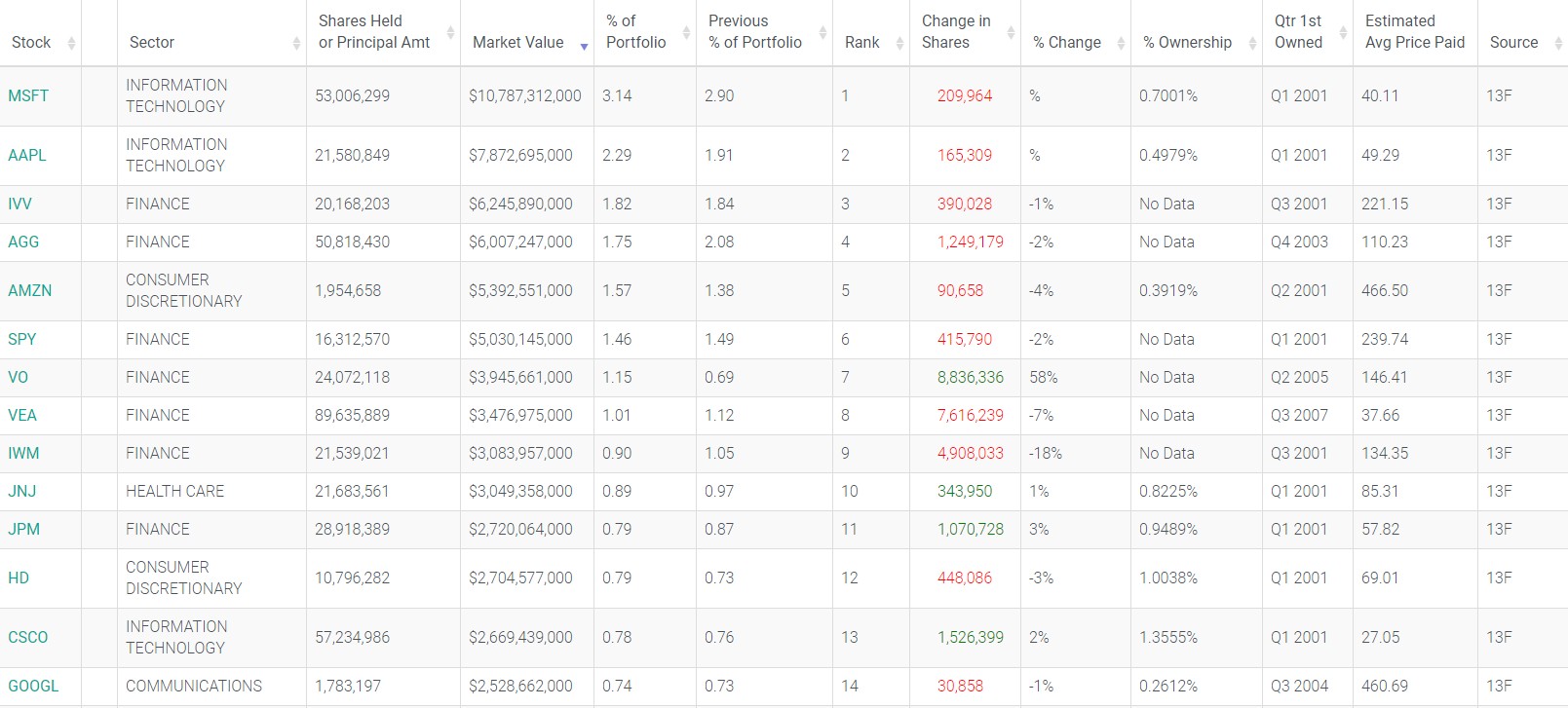1568x708 pixels.
Task: Select AGG change in shares 1,249,179
Action: coord(971,242)
